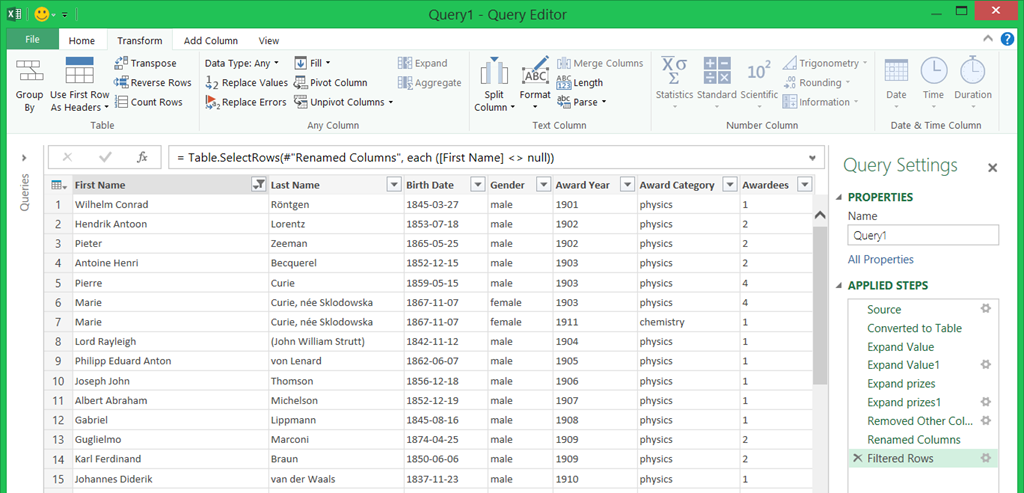
Task: Open the First Name column filter
Action: coord(259,185)
